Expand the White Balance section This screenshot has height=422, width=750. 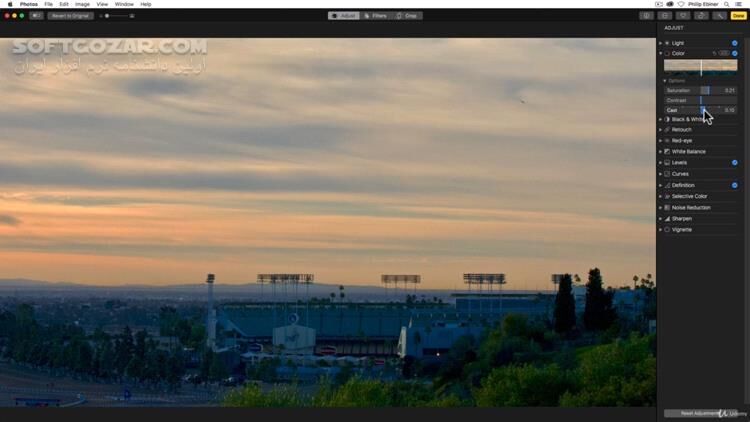coord(660,152)
